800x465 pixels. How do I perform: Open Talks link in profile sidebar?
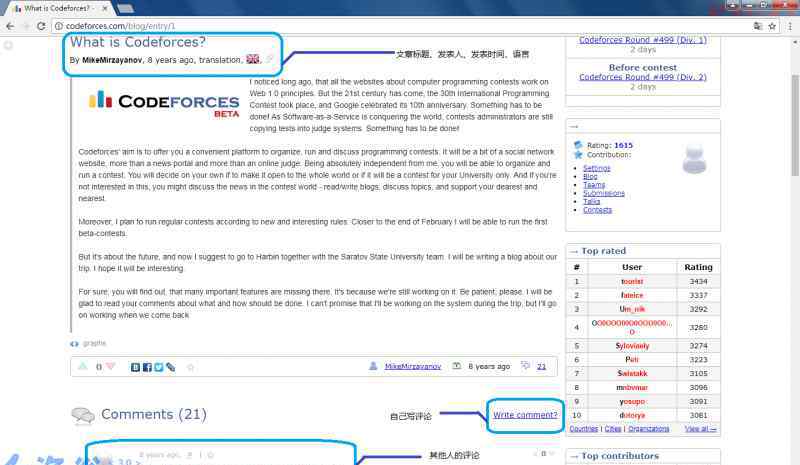point(591,202)
